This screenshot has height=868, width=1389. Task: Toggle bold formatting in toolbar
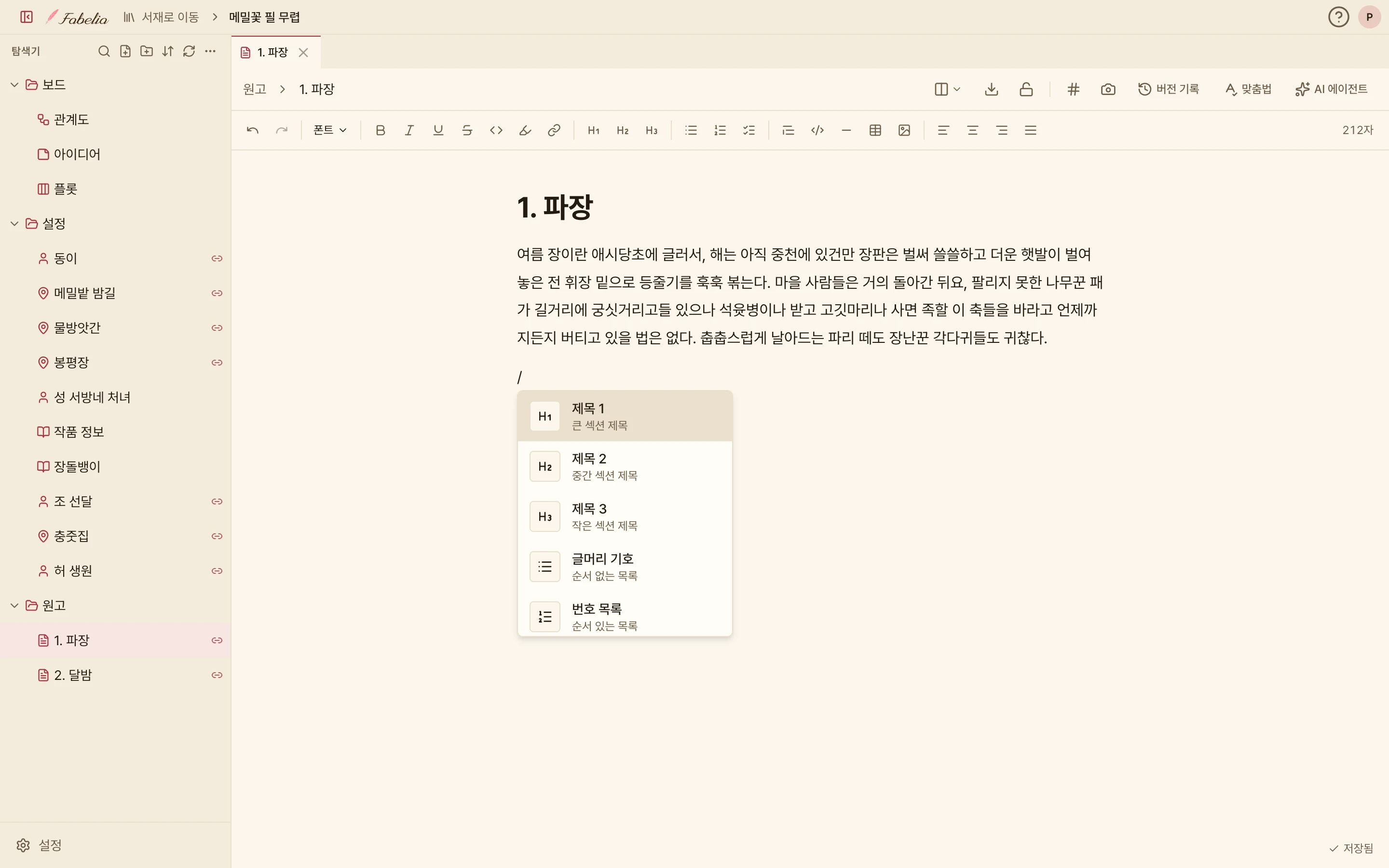tap(380, 130)
